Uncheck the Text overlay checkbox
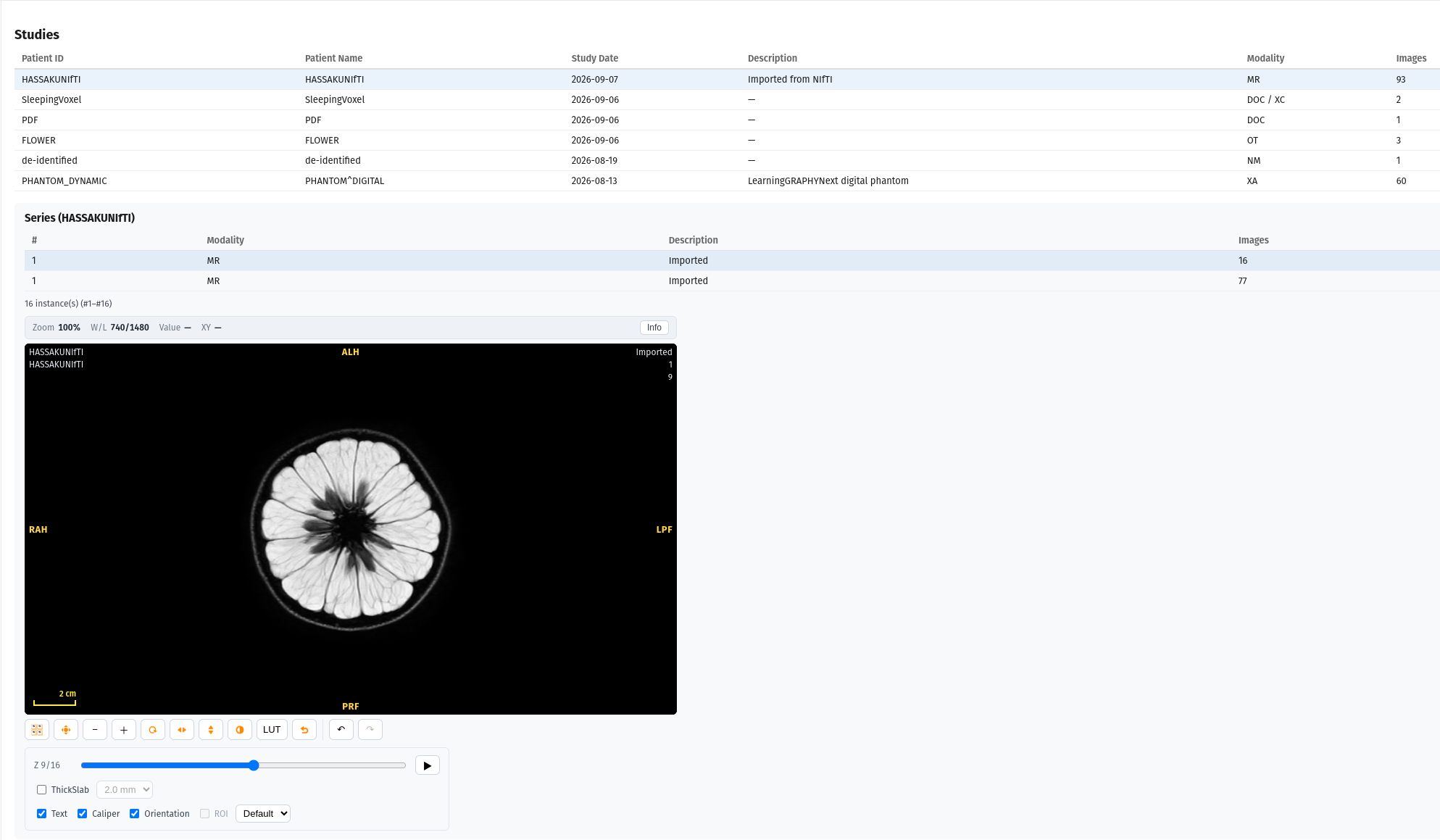1440x840 pixels. (x=42, y=814)
